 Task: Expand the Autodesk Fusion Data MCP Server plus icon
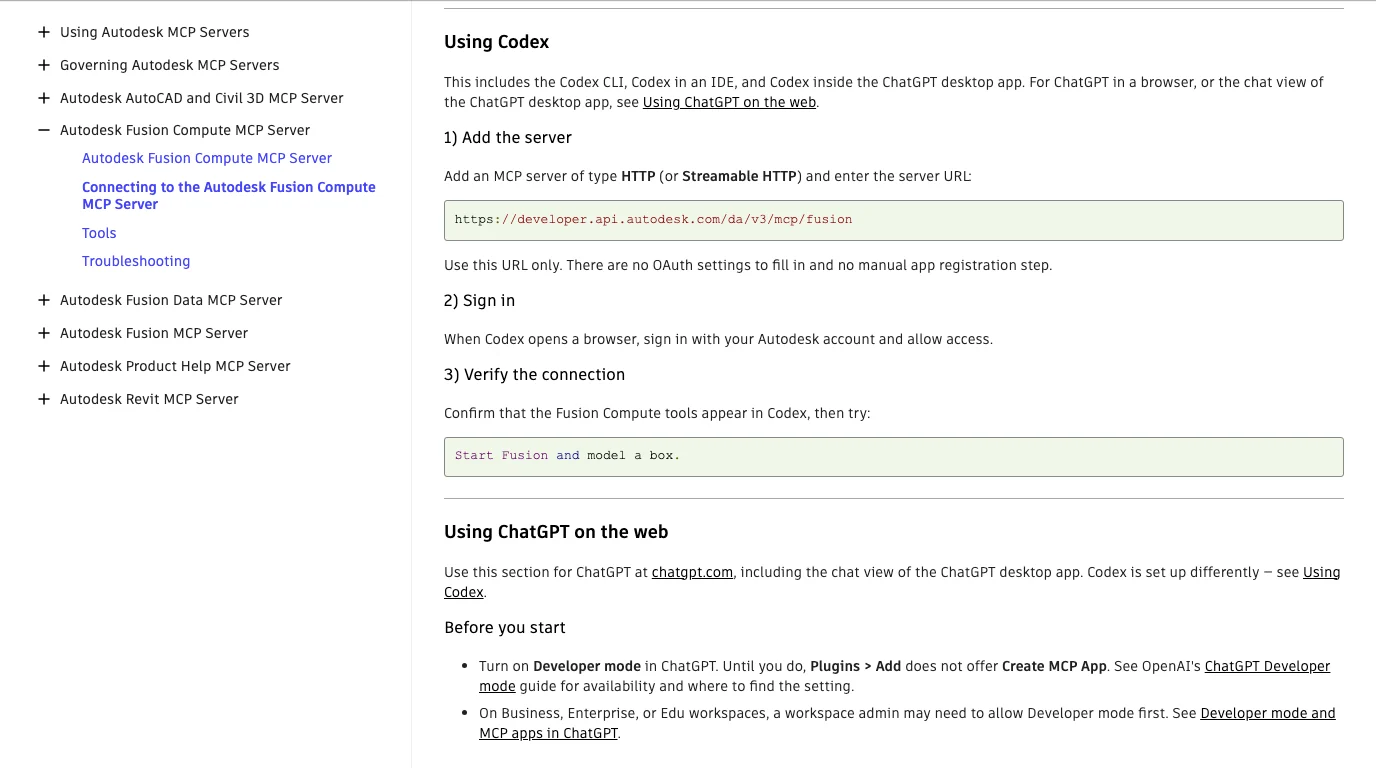click(44, 300)
